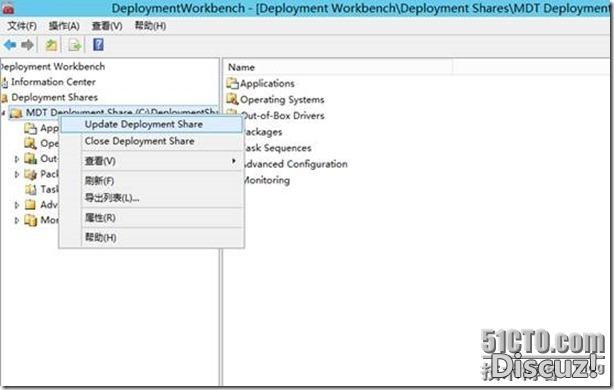Select Applications in the right pane list
The width and height of the screenshot is (614, 390).
click(267, 83)
